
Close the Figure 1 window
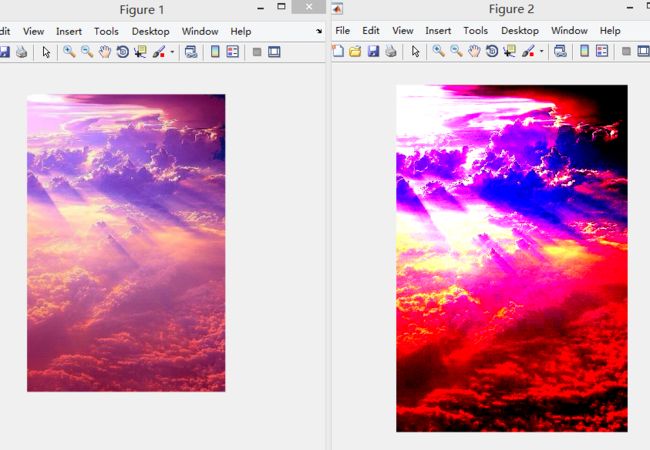tap(309, 7)
